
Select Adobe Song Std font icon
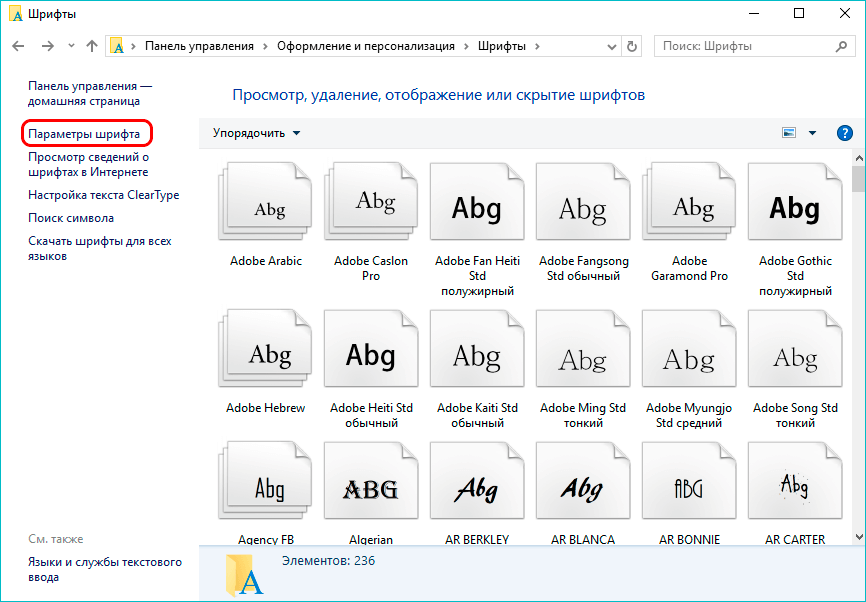pyautogui.click(x=795, y=349)
